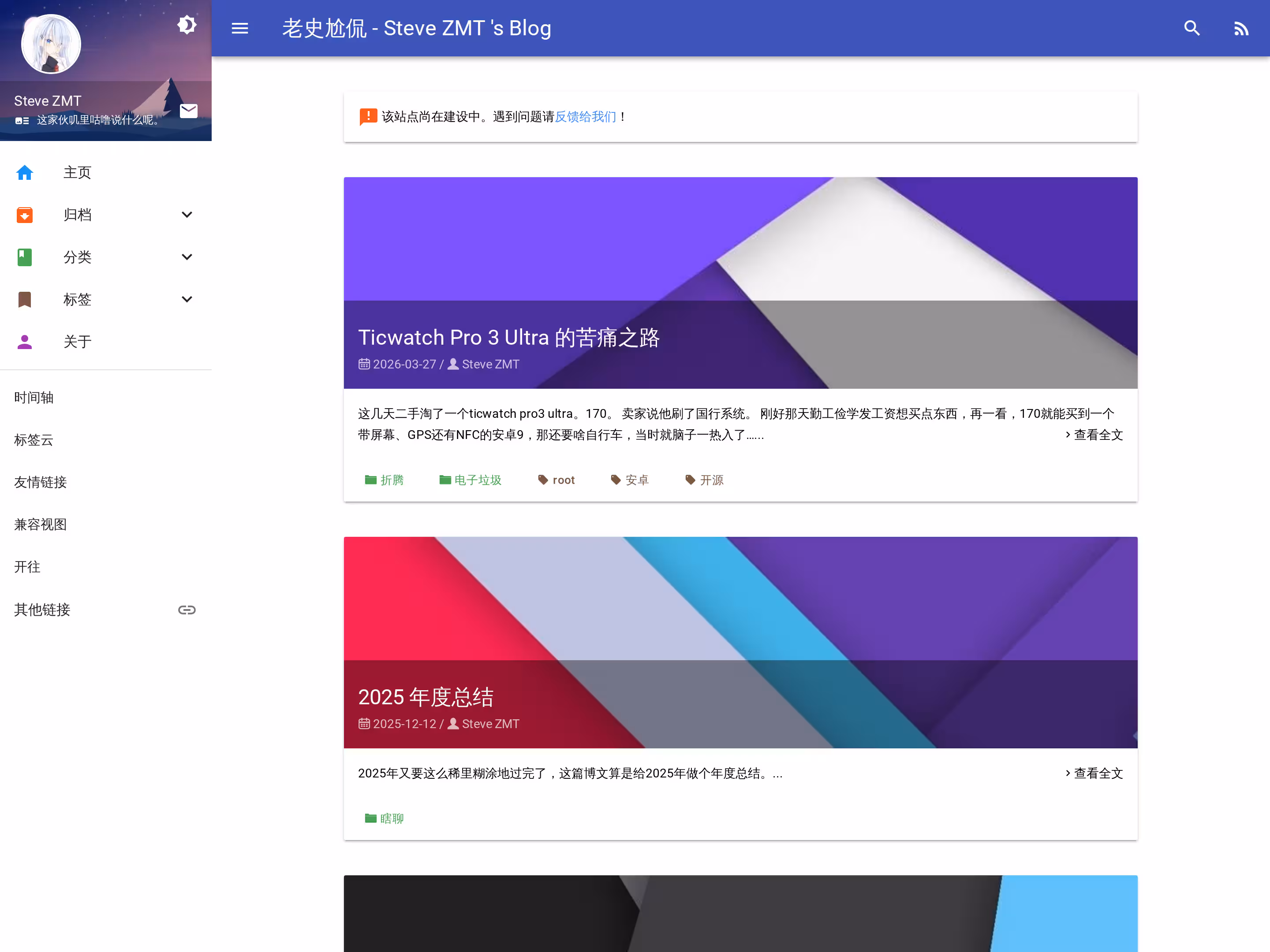
Task: Select the 电子垃圾 category folder tag
Action: tap(471, 480)
